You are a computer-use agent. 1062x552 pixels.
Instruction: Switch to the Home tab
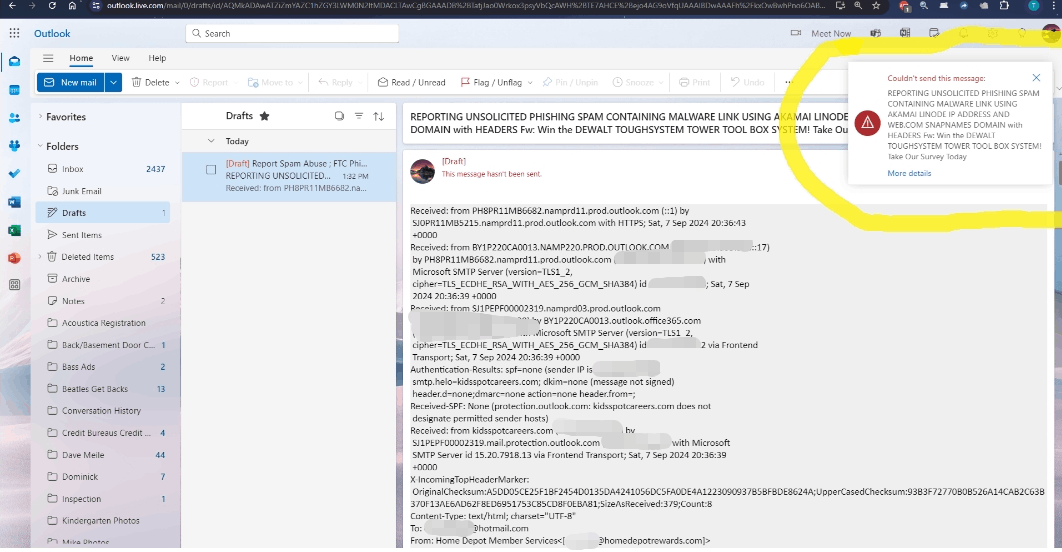81,58
